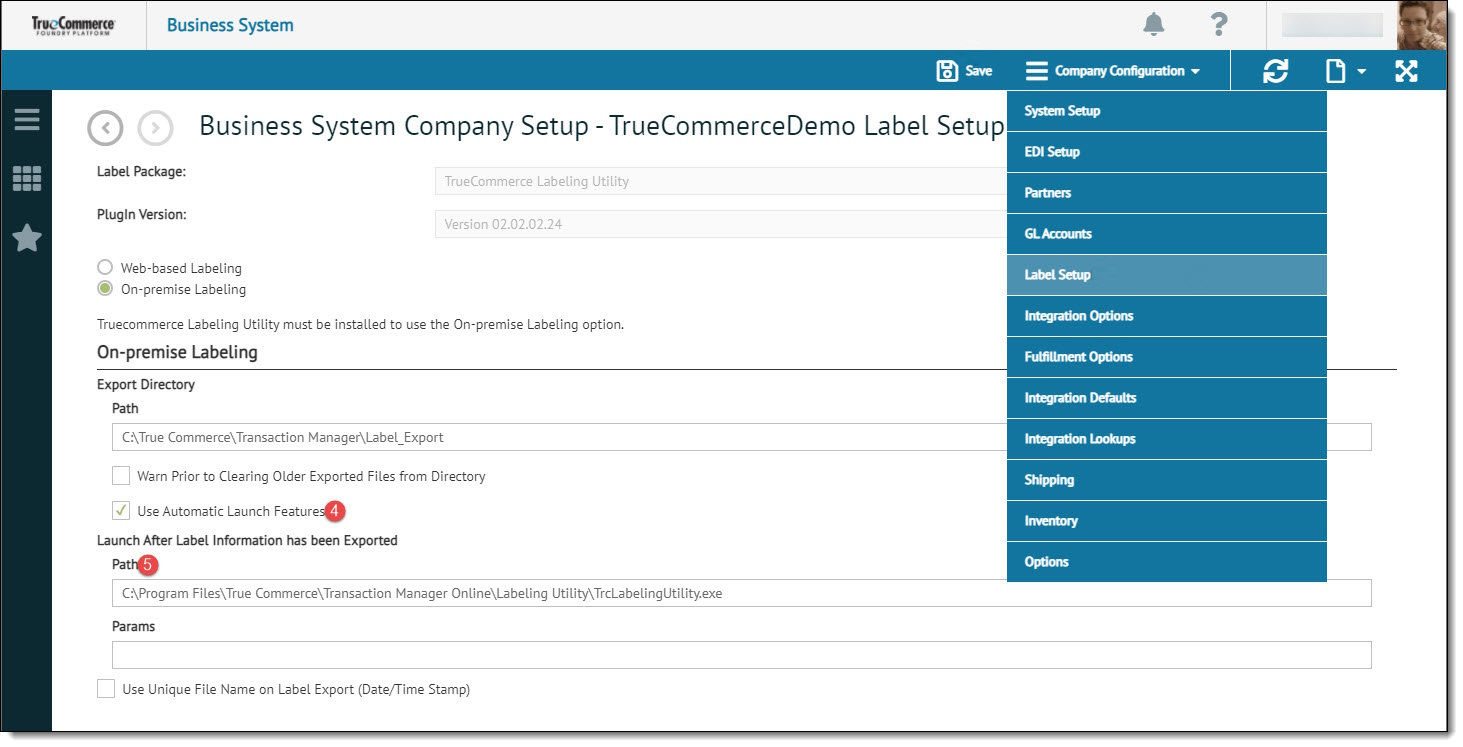Click the Export Directory Path field
This screenshot has width=1463, height=747.
(x=741, y=437)
